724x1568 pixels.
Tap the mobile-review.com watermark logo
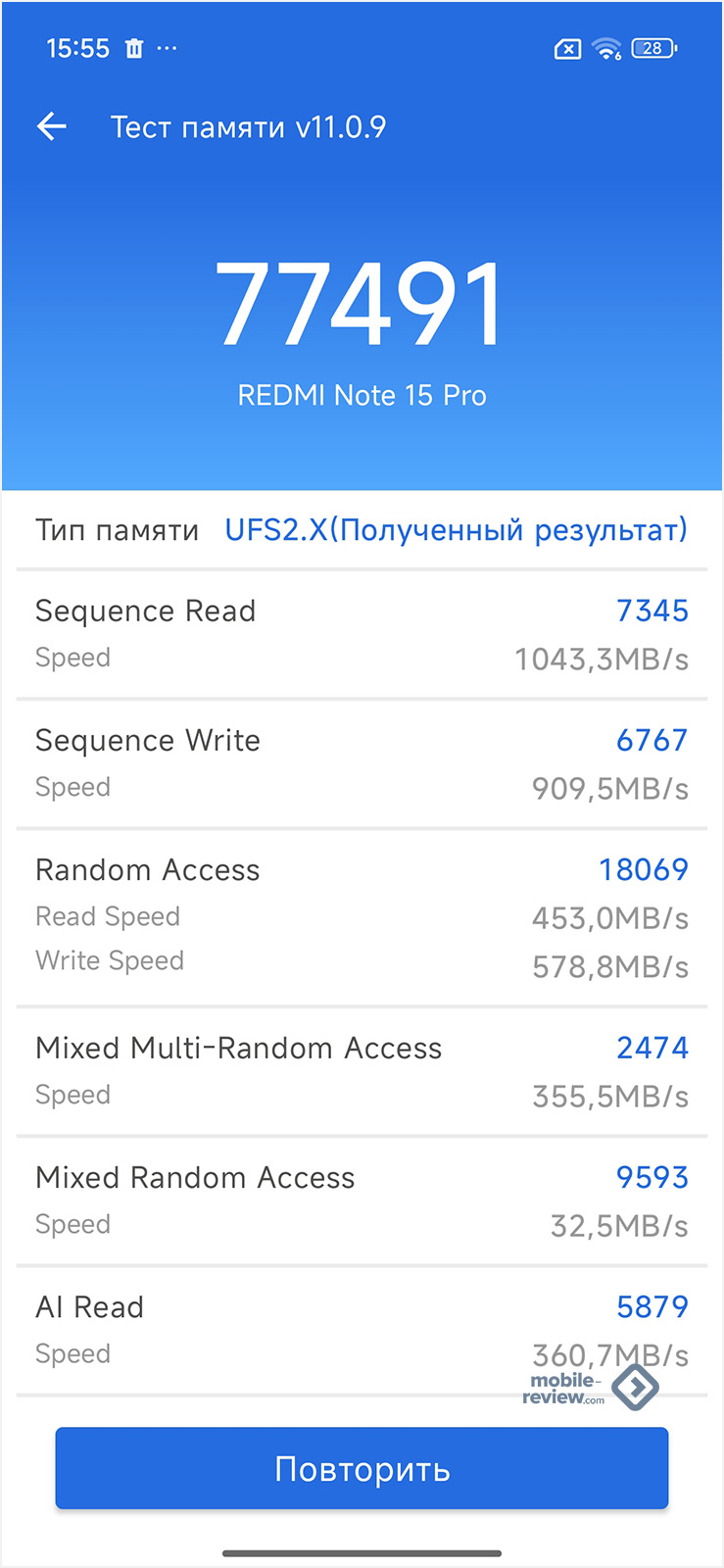pyautogui.click(x=590, y=1388)
